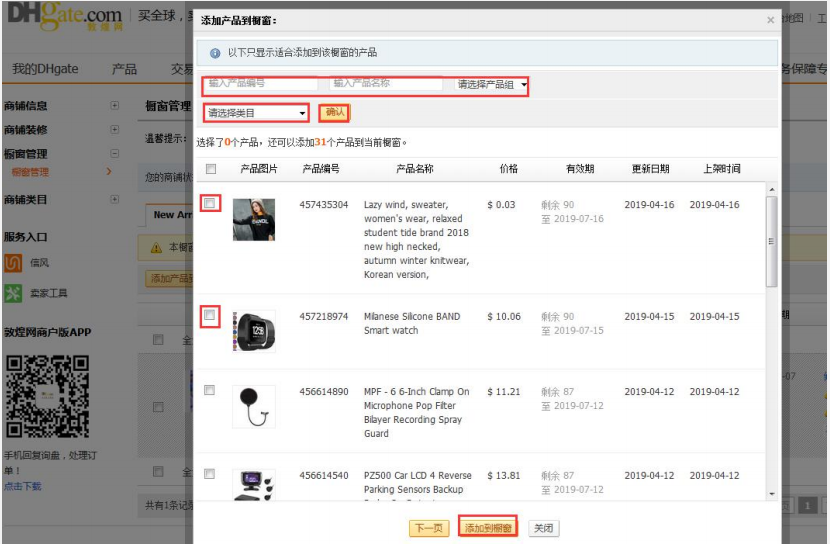Click scrollbar down arrow in product list
Viewport: 830px width, 544px height.
click(x=772, y=494)
